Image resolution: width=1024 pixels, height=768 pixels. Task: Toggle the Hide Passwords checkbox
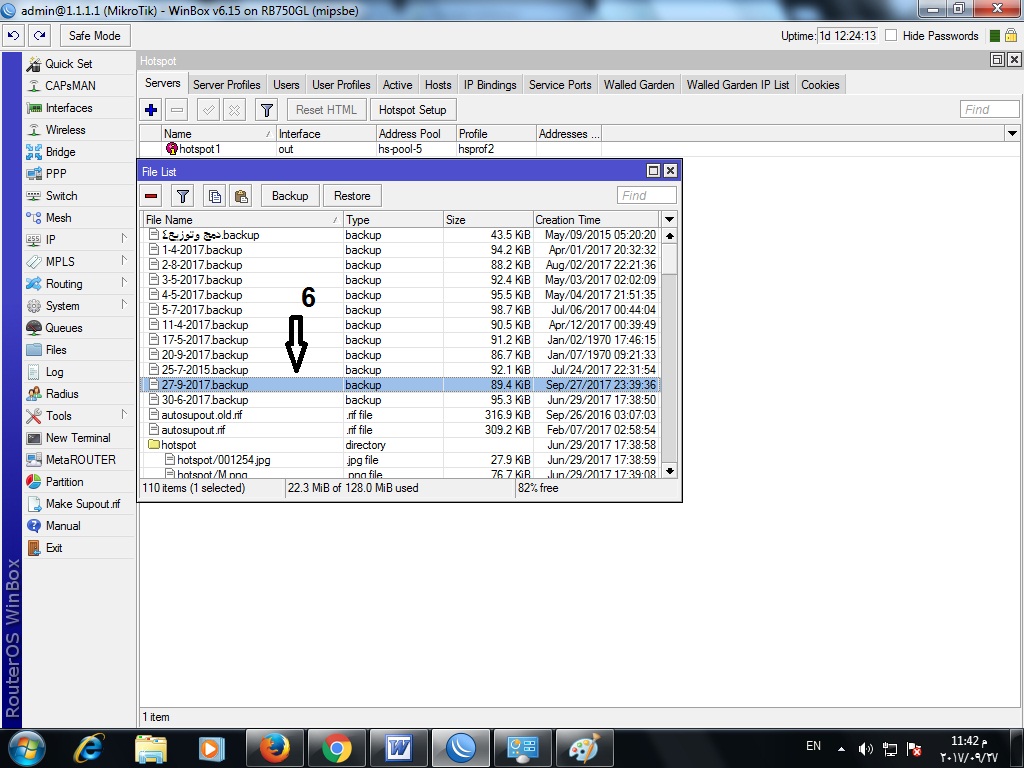click(891, 36)
